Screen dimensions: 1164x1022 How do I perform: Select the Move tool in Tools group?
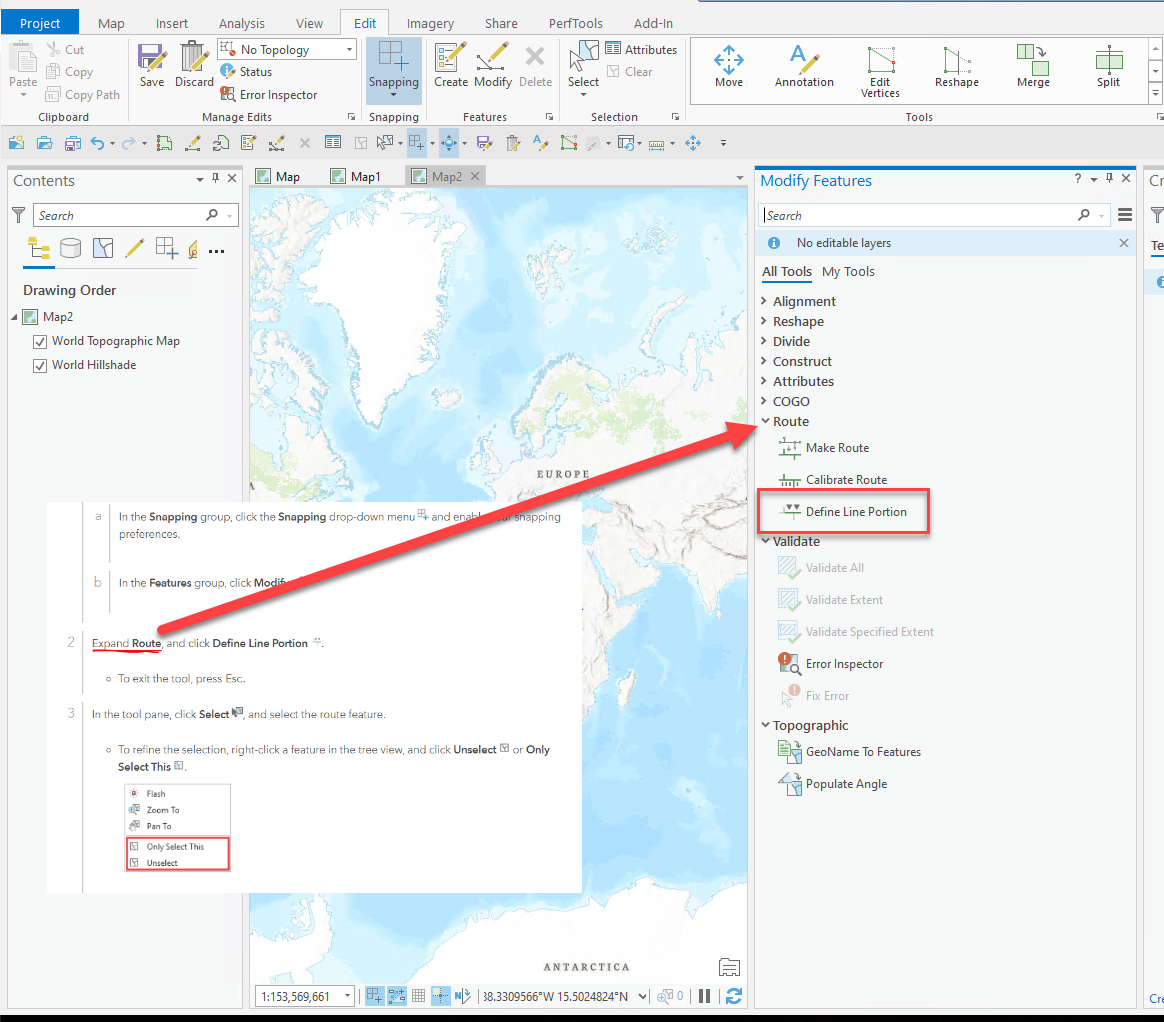tap(729, 66)
